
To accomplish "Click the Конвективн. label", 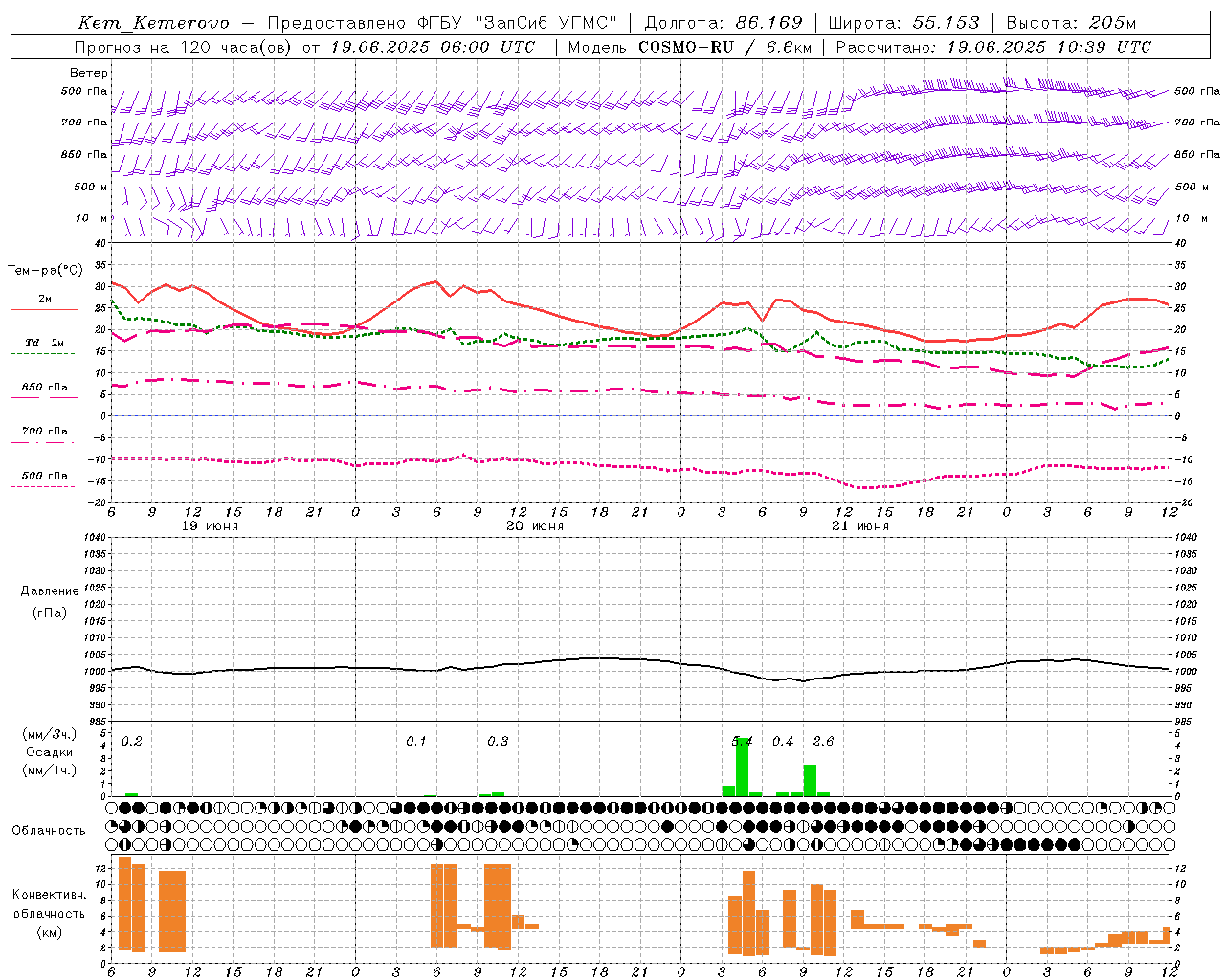I will 50,895.
